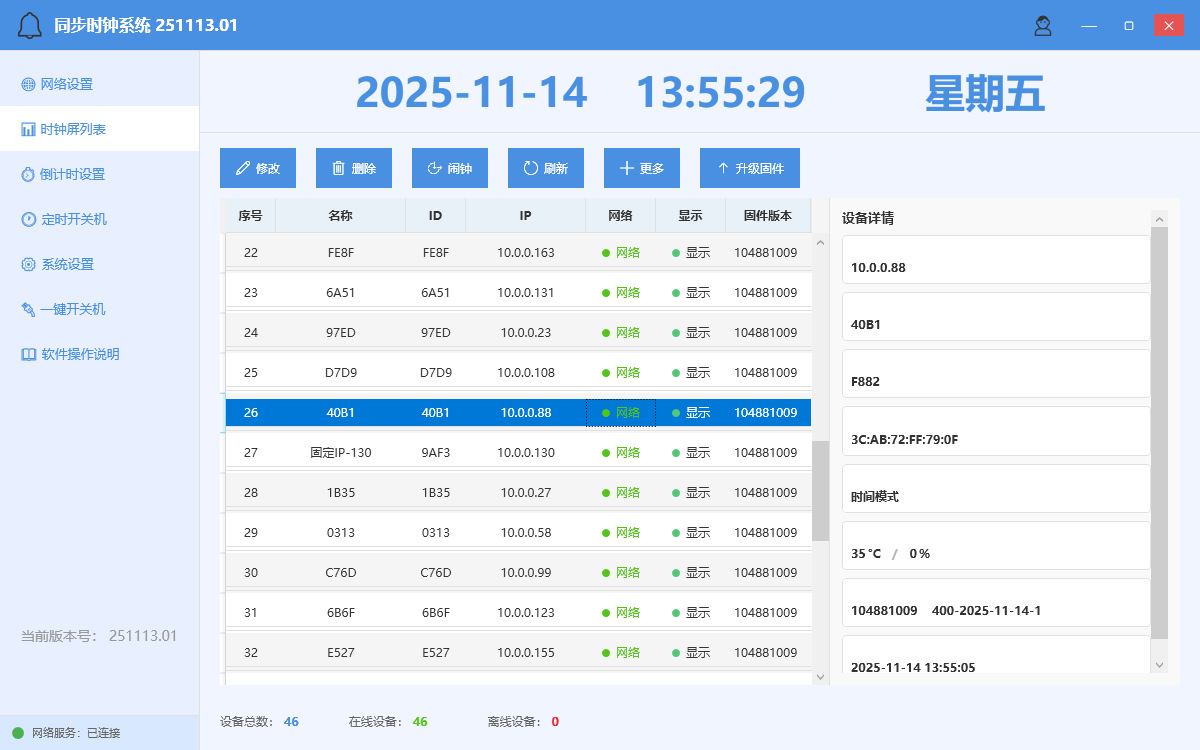The height and width of the screenshot is (750, 1200).
Task: Click the up chevron on 设备详情 panel
Action: tap(1159, 217)
